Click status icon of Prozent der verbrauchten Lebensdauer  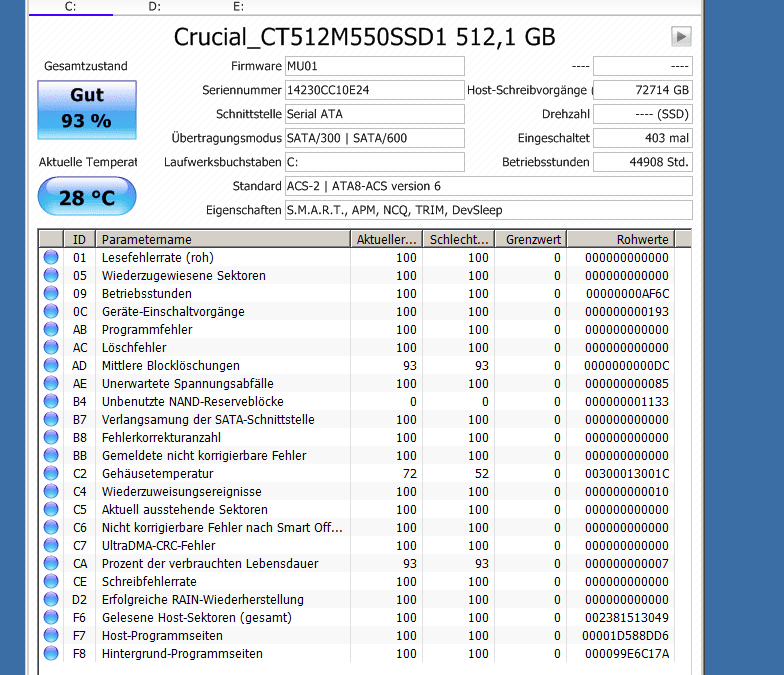(51, 563)
